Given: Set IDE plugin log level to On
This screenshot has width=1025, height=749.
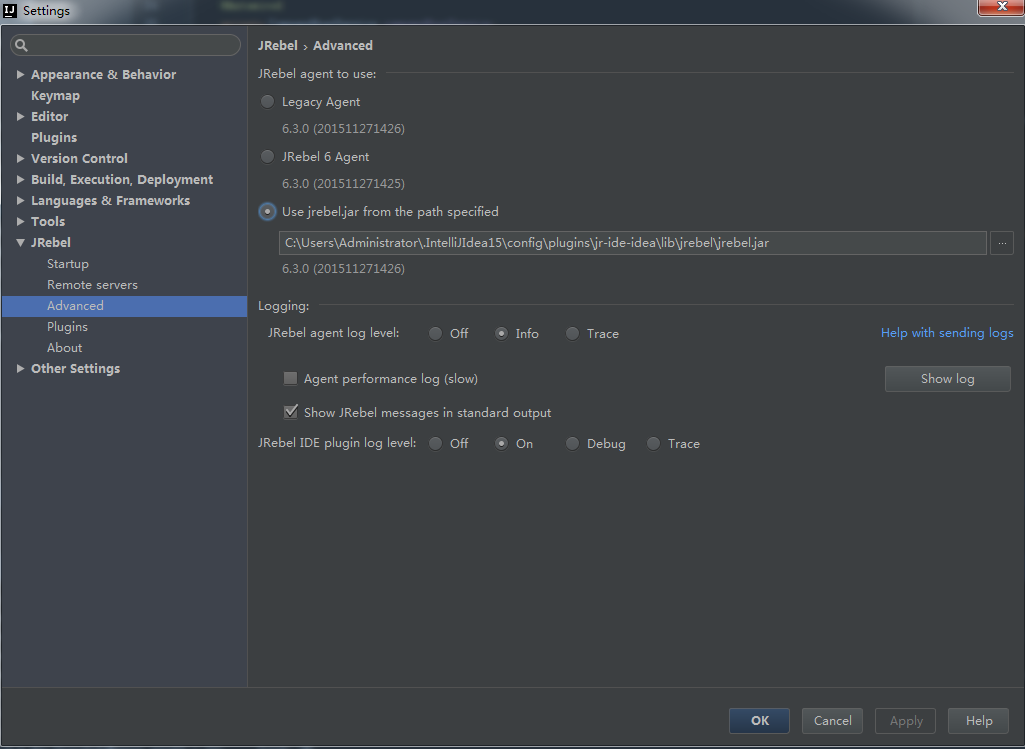Looking at the screenshot, I should click(x=501, y=444).
